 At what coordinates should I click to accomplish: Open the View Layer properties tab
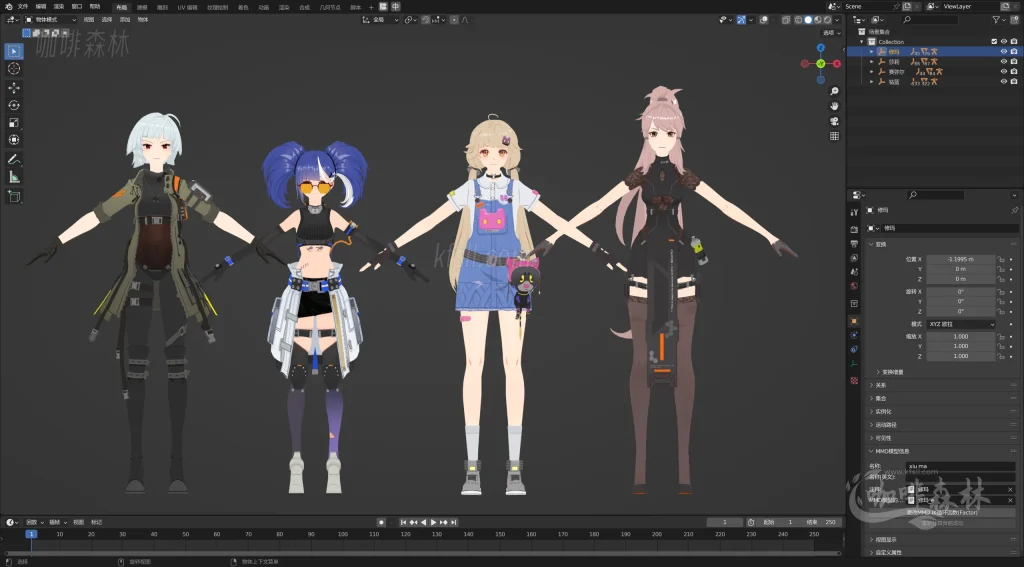pyautogui.click(x=854, y=258)
